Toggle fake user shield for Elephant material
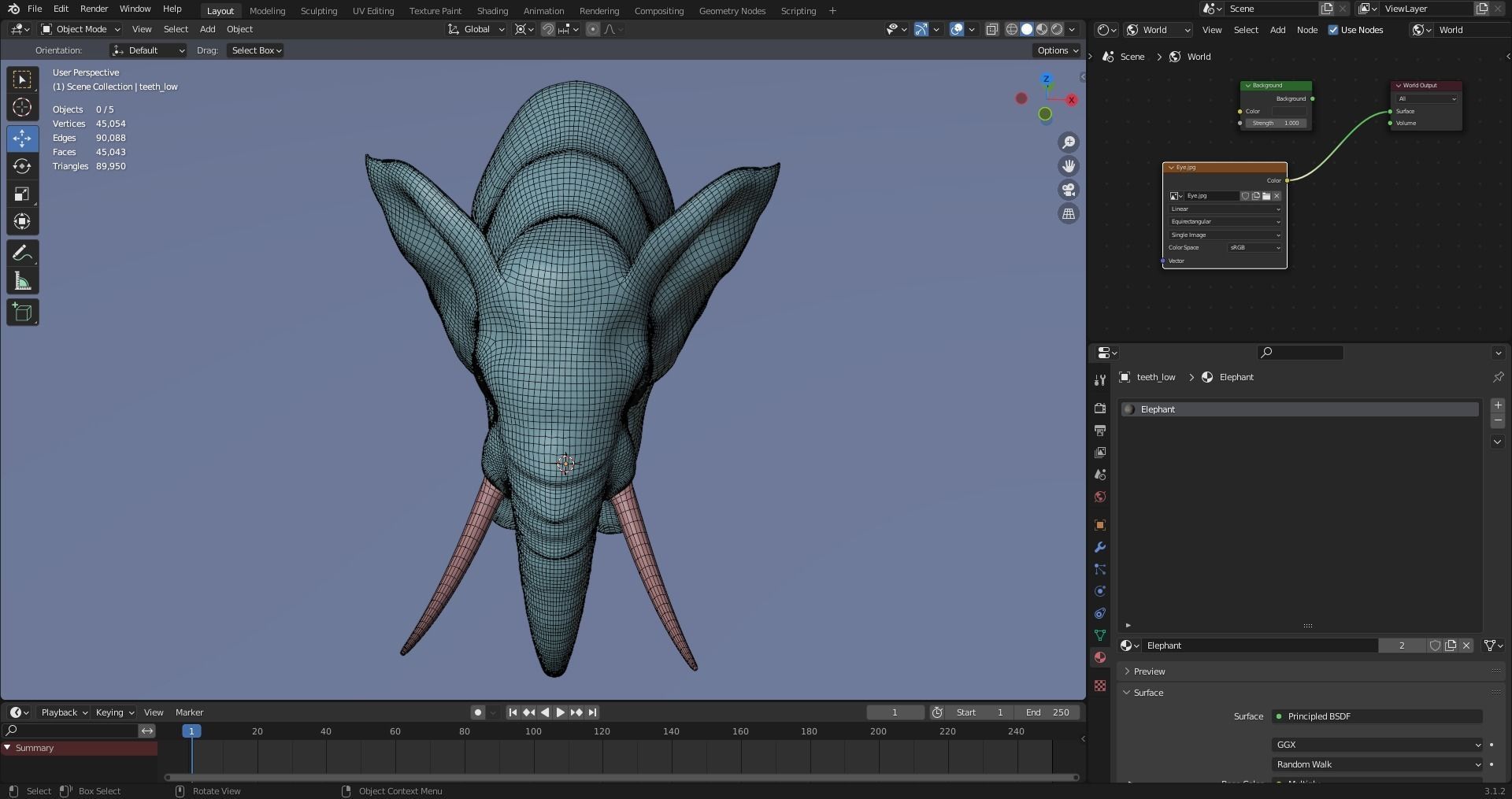Screen dimensions: 1512x799 (x=1435, y=645)
